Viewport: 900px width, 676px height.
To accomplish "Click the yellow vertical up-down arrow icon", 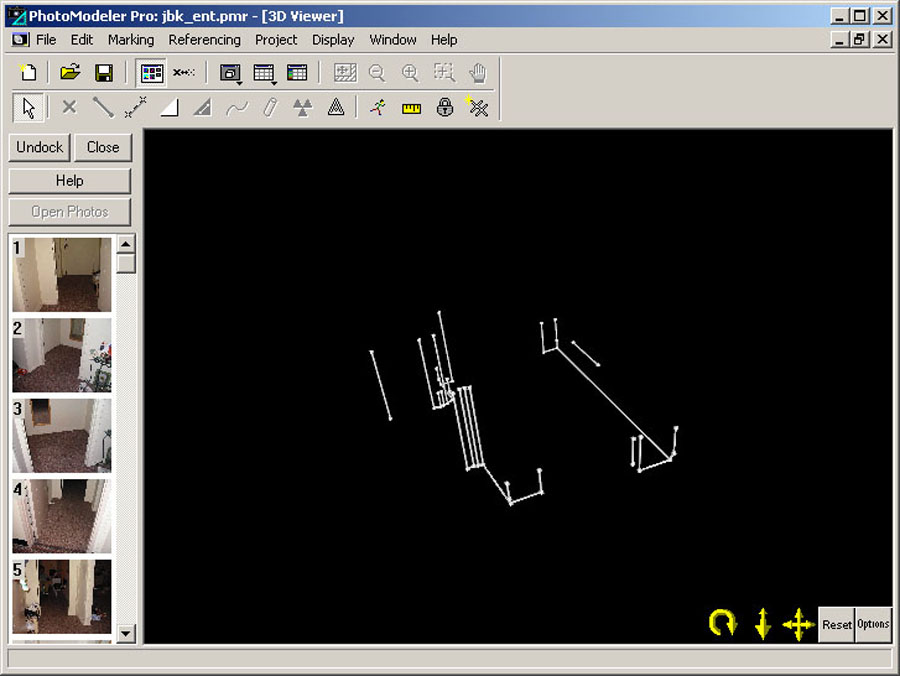I will coord(762,624).
